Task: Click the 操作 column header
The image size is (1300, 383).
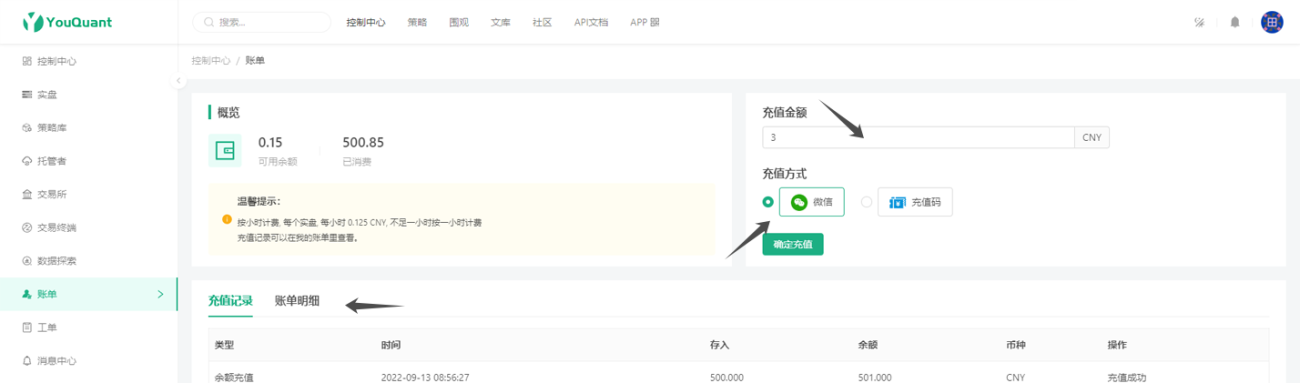Action: click(x=1118, y=345)
